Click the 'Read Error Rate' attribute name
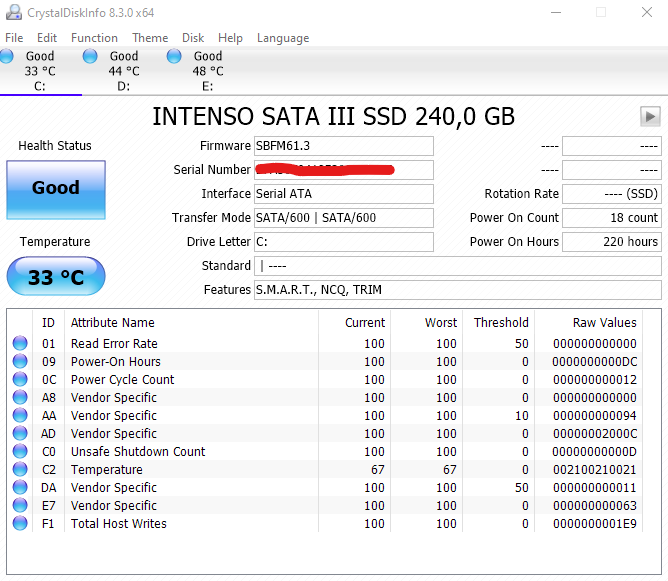Viewport: 668px width, 581px height. coord(114,343)
